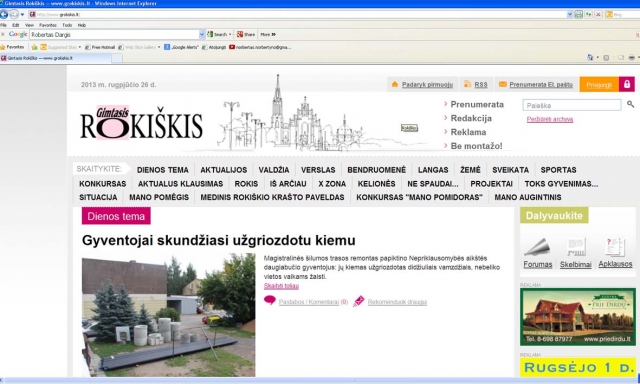Open the View menu
This screenshot has width=640, height=384.
click(29, 25)
